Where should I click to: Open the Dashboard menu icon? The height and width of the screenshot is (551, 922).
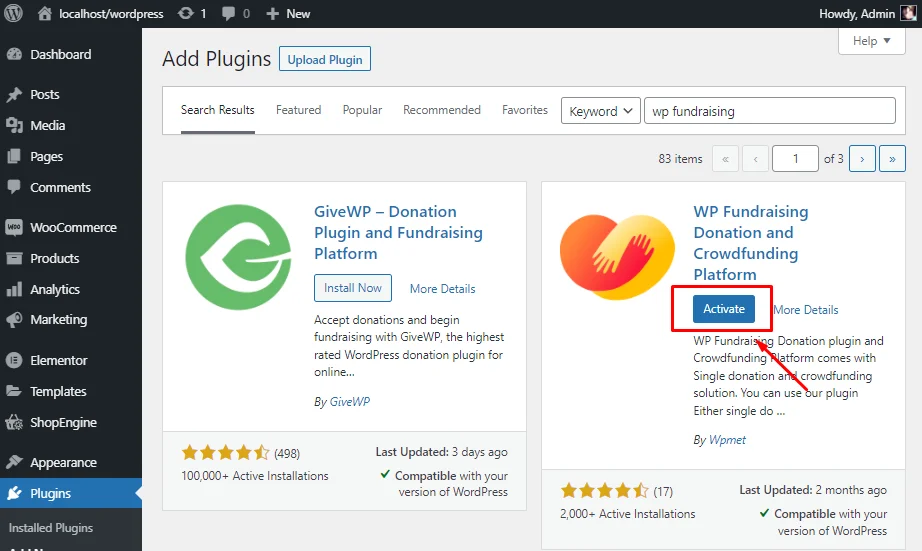(x=14, y=55)
